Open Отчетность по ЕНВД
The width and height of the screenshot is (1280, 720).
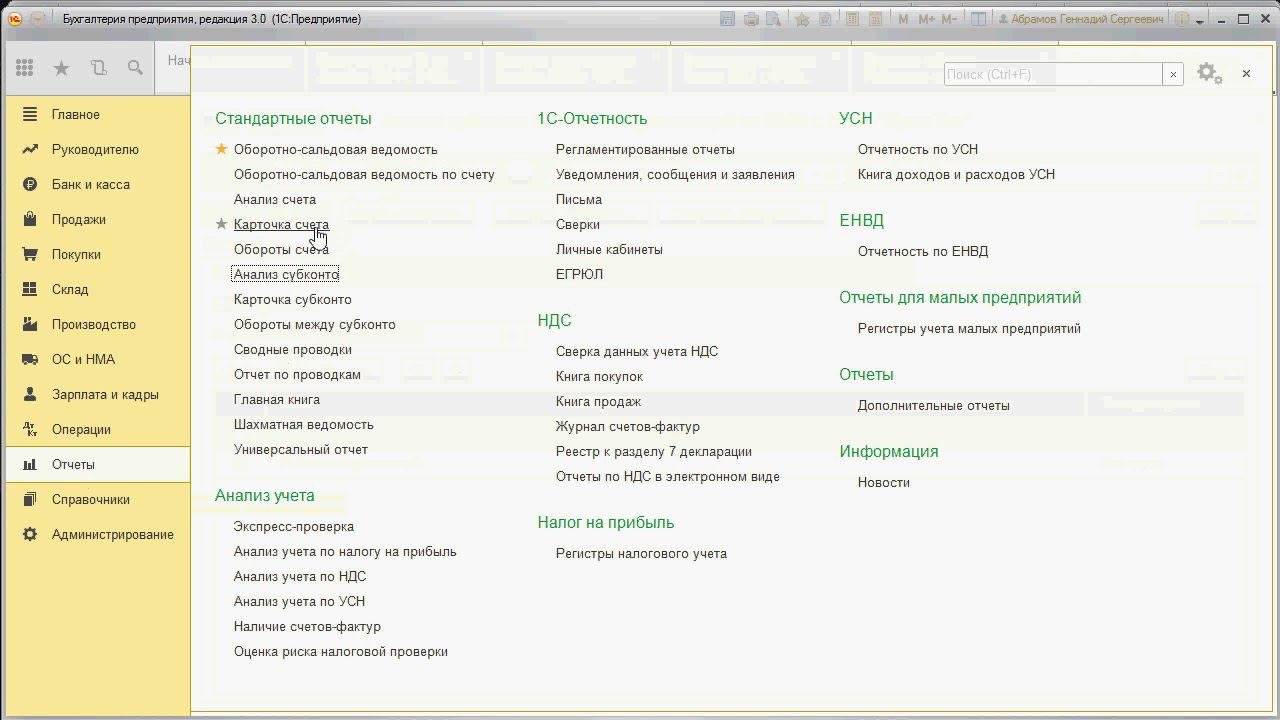tap(923, 251)
